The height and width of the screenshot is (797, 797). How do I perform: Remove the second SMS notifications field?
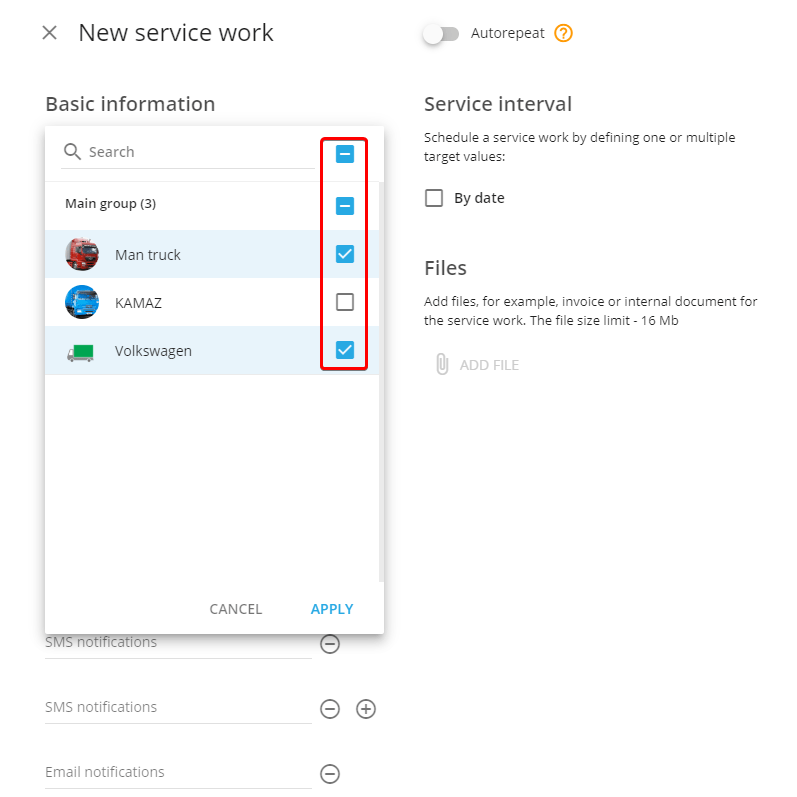[330, 709]
